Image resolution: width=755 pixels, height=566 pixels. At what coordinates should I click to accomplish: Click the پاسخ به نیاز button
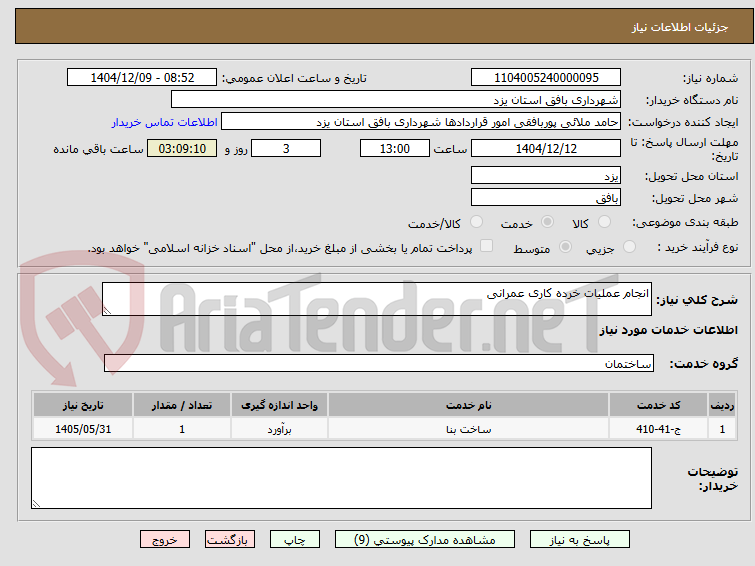click(579, 540)
